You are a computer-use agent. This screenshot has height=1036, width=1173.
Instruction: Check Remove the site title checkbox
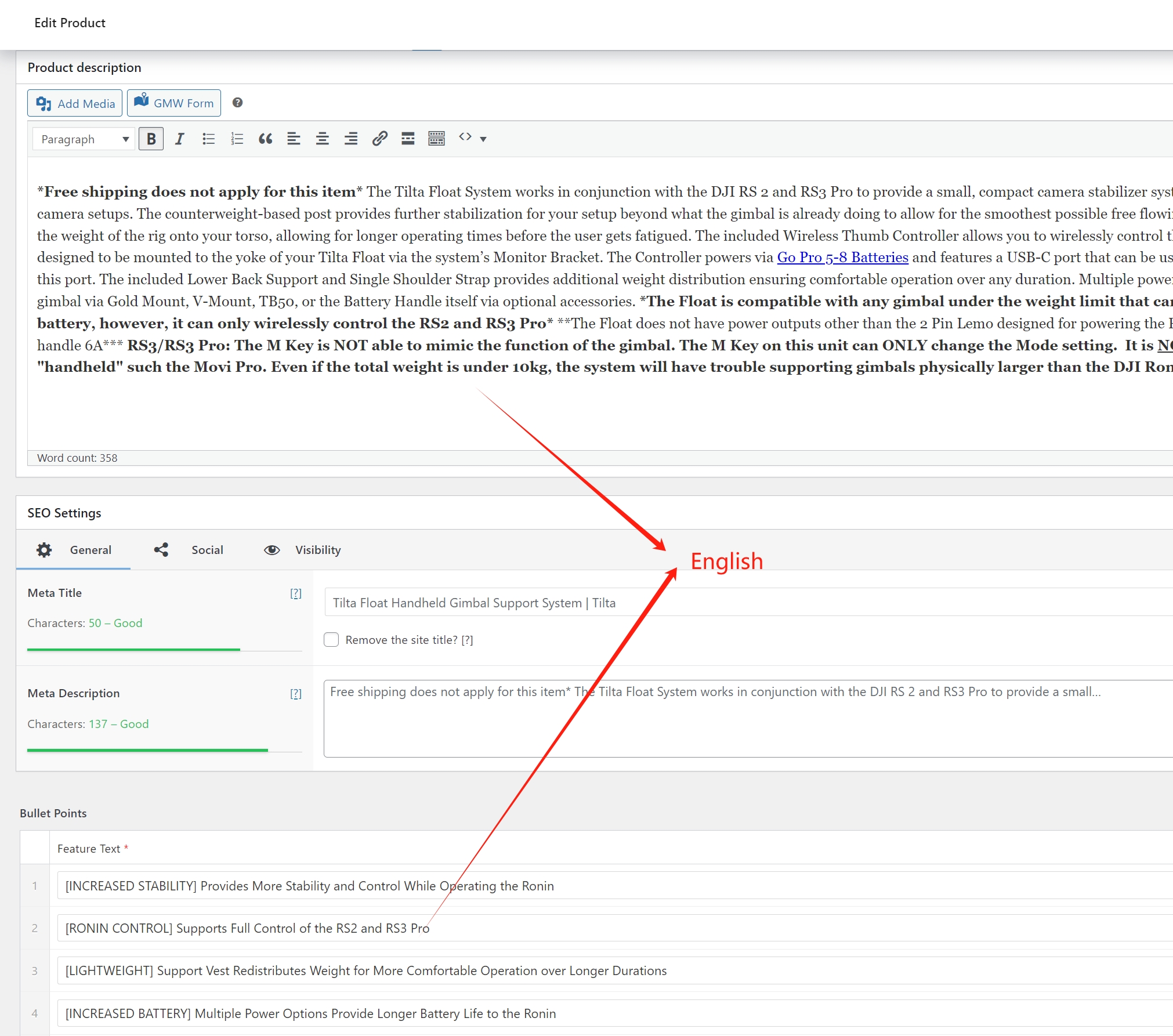[331, 639]
